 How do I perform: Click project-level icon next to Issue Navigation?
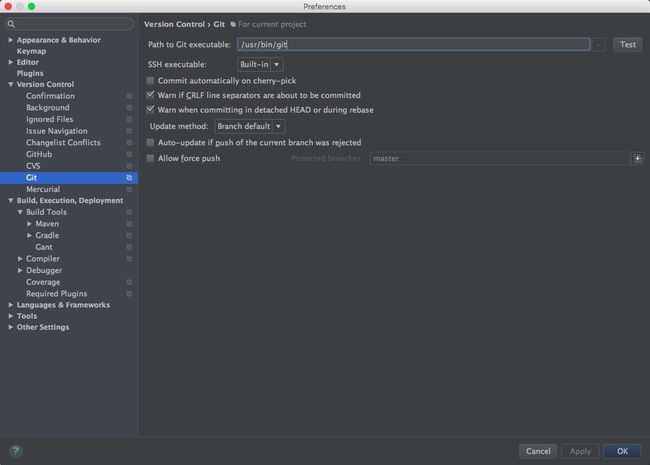point(129,131)
